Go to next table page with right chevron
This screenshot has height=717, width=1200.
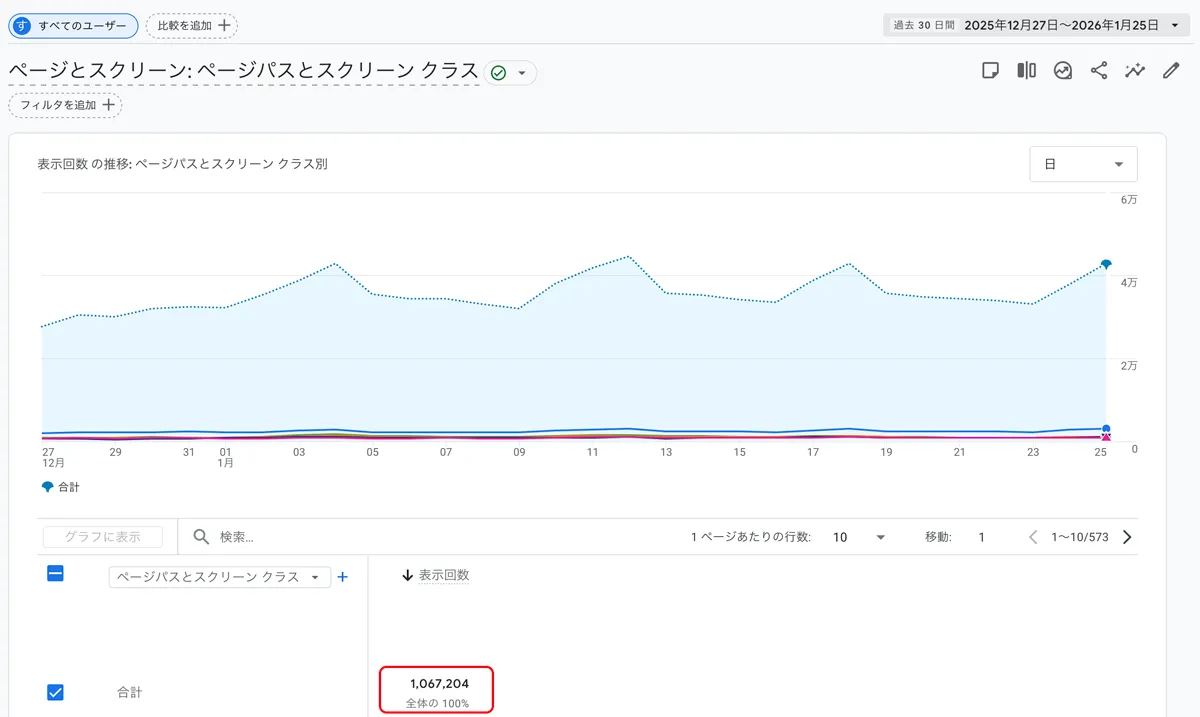pos(1126,537)
